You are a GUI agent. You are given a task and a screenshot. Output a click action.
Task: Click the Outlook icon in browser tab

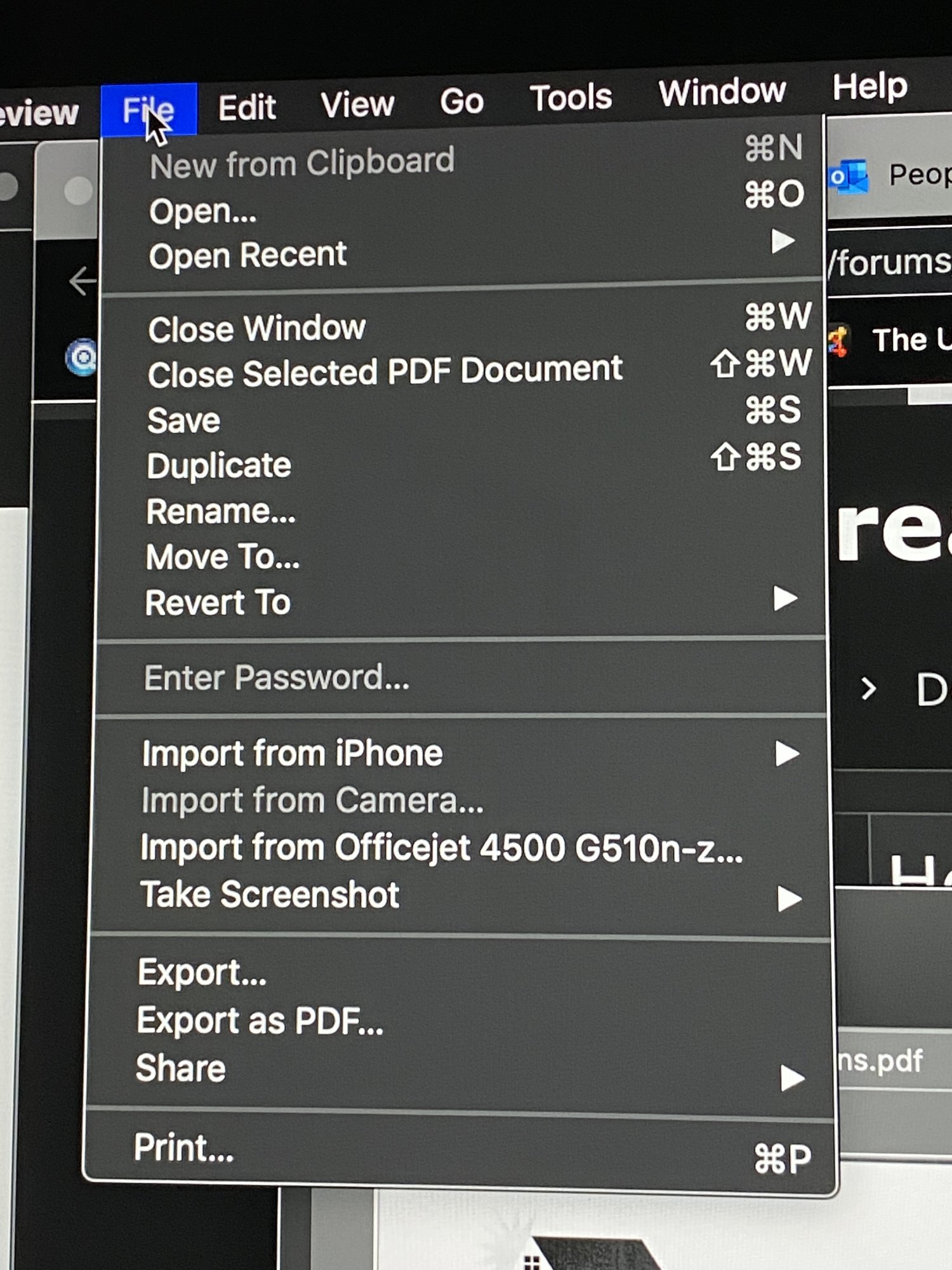pyautogui.click(x=849, y=177)
